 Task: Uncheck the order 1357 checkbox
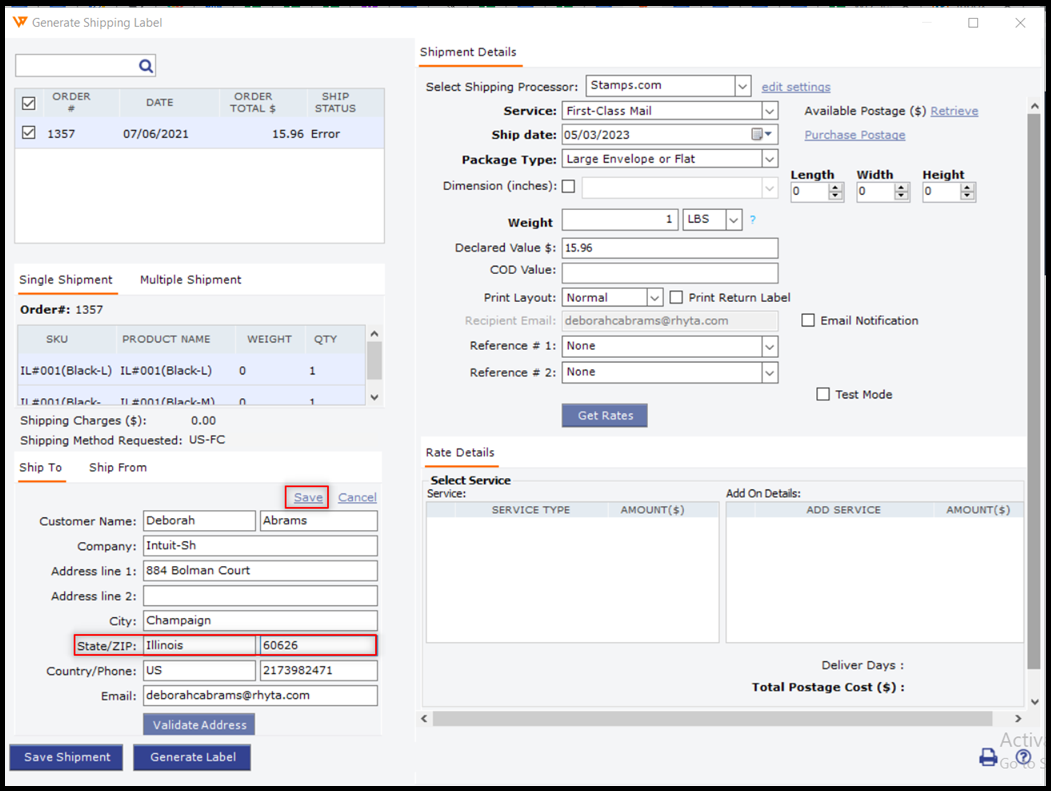point(28,133)
